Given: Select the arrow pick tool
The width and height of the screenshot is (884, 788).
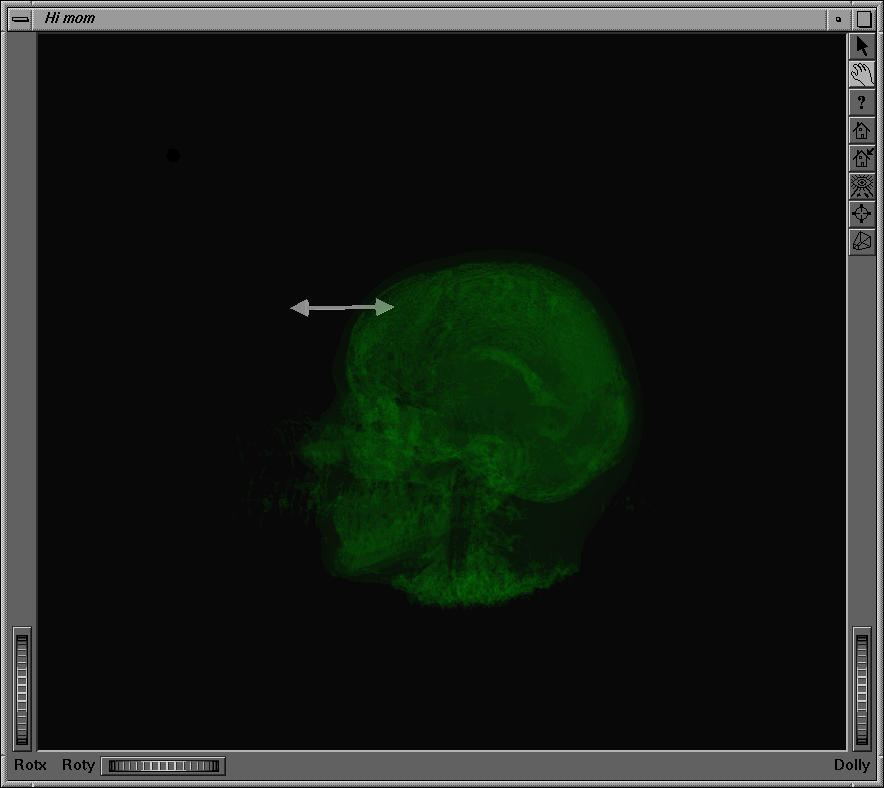Looking at the screenshot, I should [861, 46].
